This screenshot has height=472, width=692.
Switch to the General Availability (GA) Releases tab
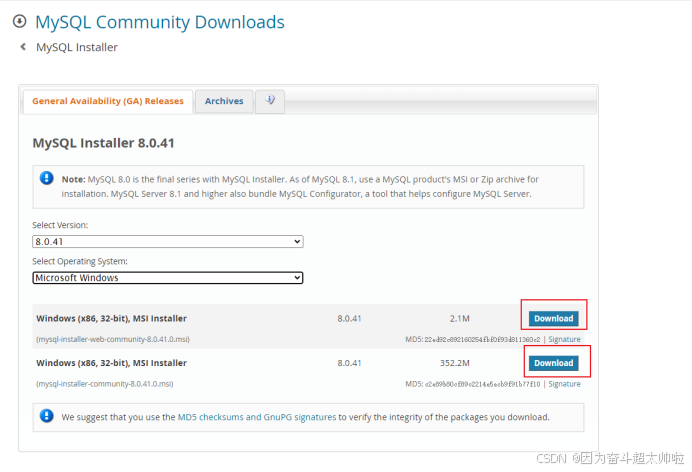(x=108, y=101)
